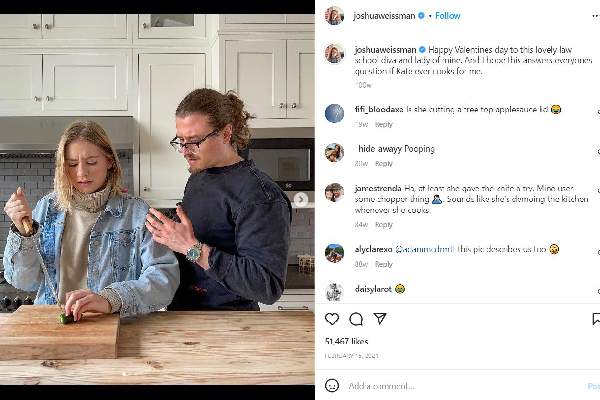Open fifi_bloodaxe's profile avatar
The width and height of the screenshot is (600, 400).
coord(334,113)
